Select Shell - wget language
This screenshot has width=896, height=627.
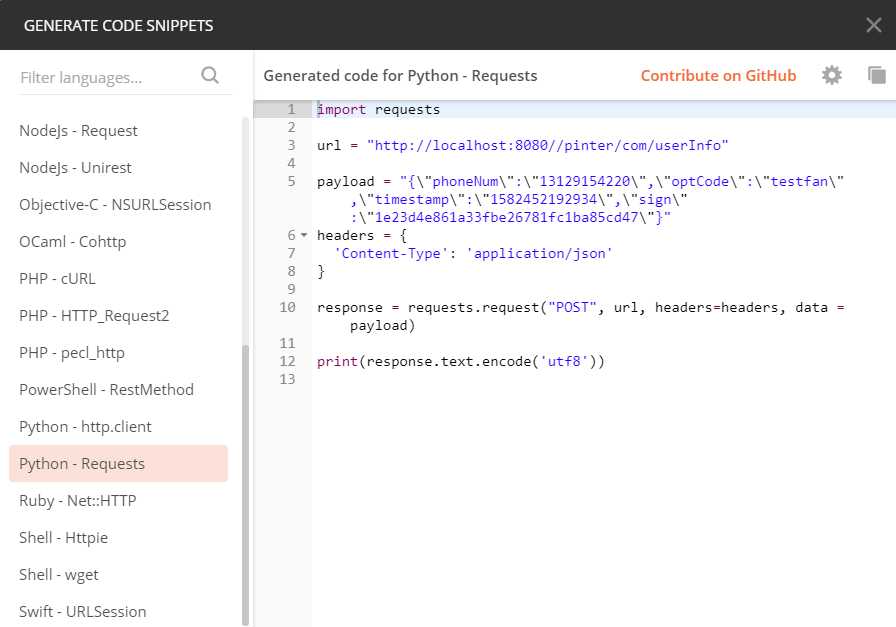click(x=59, y=574)
